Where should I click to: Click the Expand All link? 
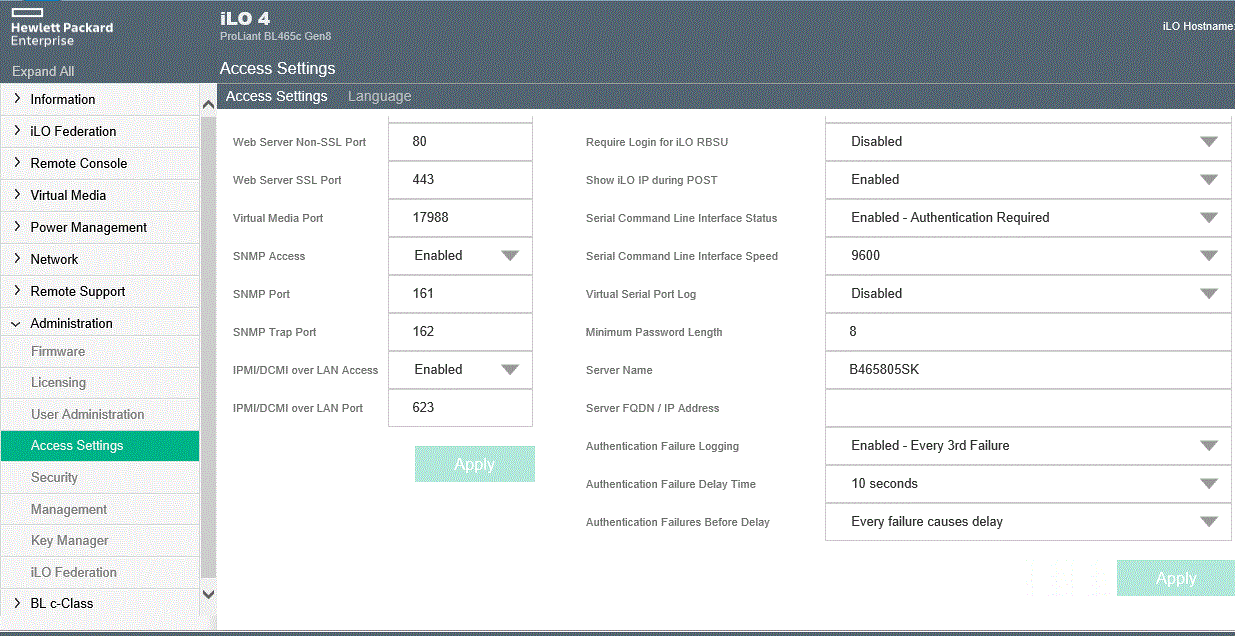point(42,71)
